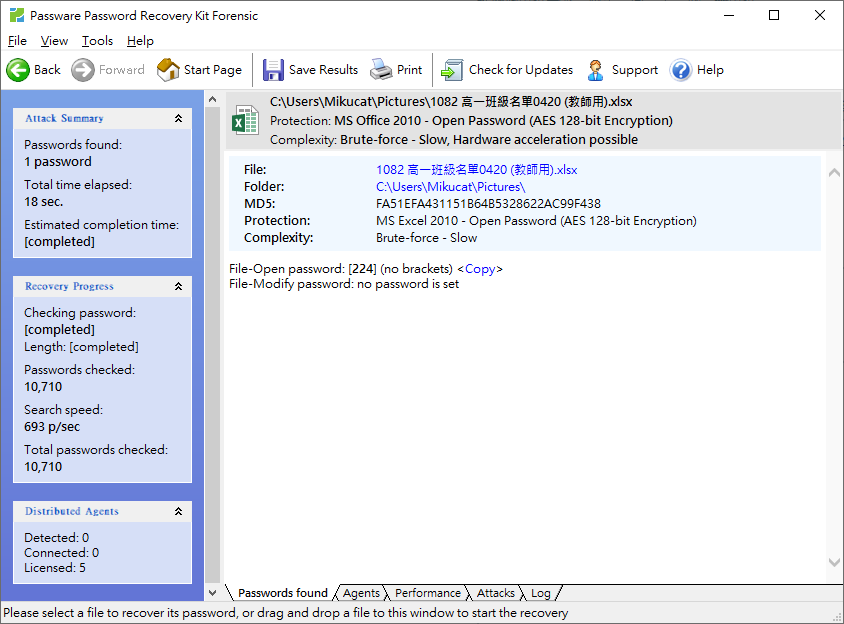Click the header 'Complexity: Brute-force - Slow, Hardware acceleration possible' line

[454, 139]
